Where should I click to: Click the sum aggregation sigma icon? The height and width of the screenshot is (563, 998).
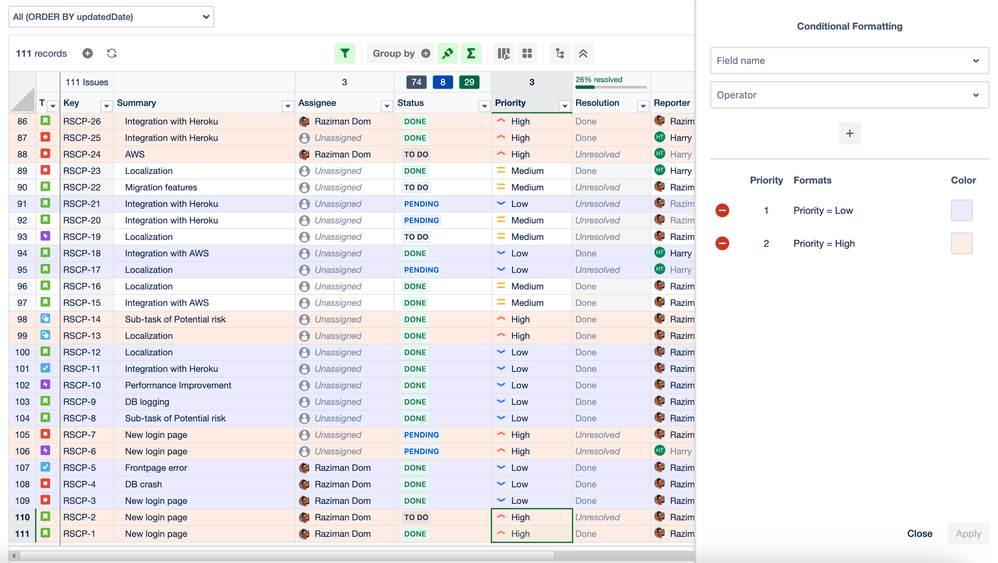471,54
